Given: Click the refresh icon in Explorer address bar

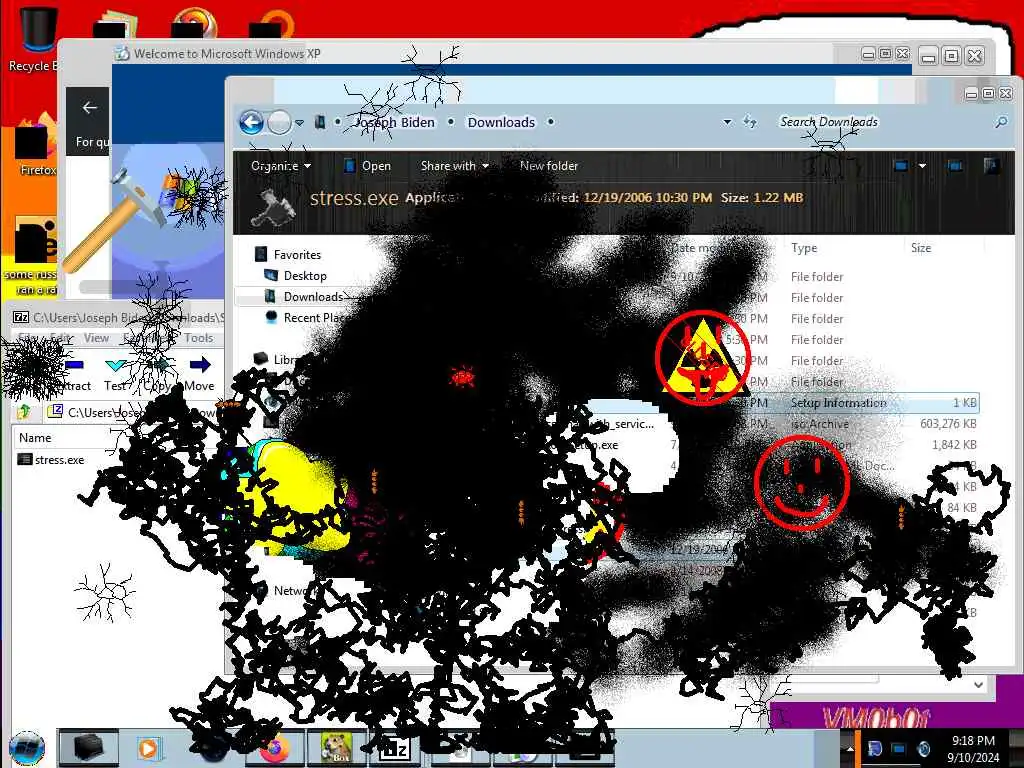Looking at the screenshot, I should click(750, 122).
